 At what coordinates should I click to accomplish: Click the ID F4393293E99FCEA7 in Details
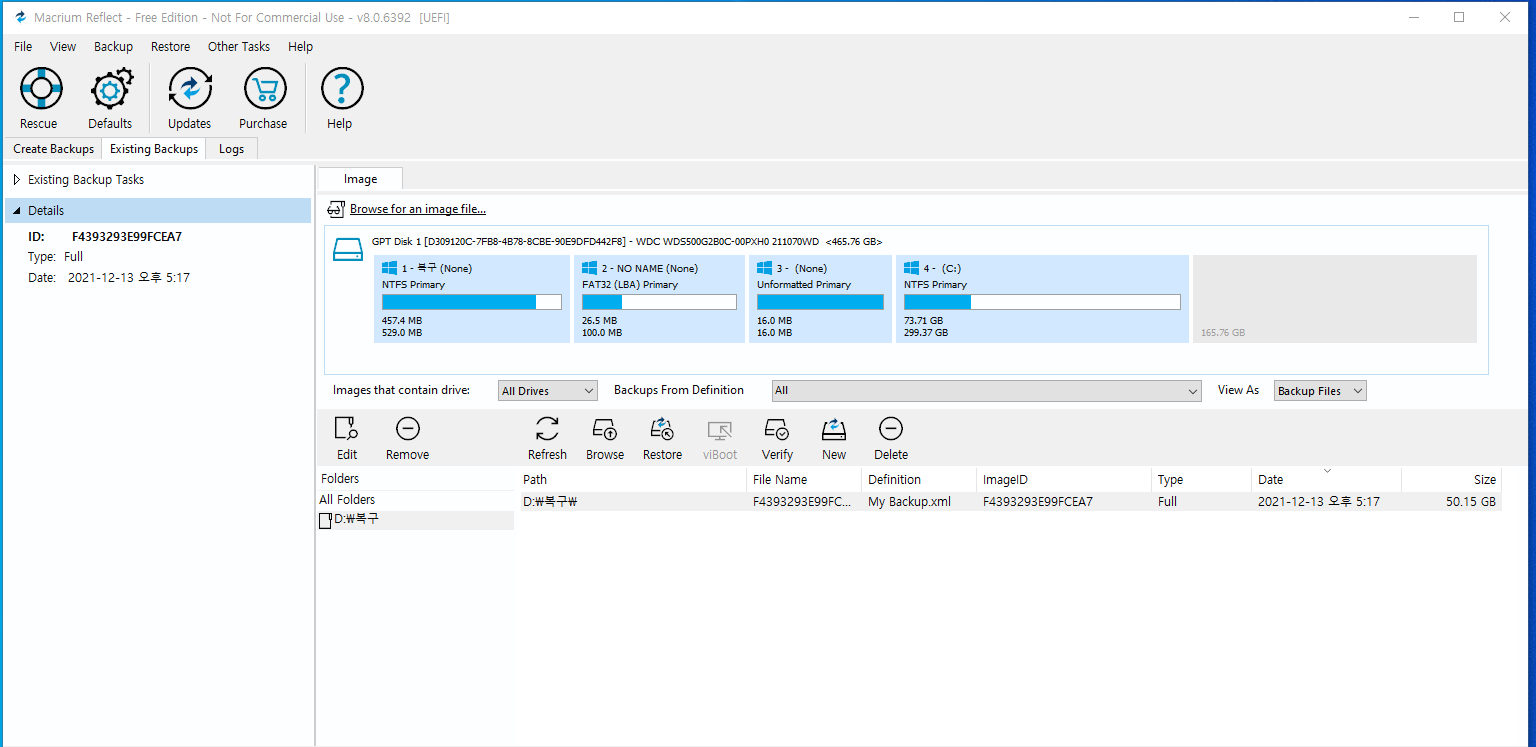pos(127,237)
